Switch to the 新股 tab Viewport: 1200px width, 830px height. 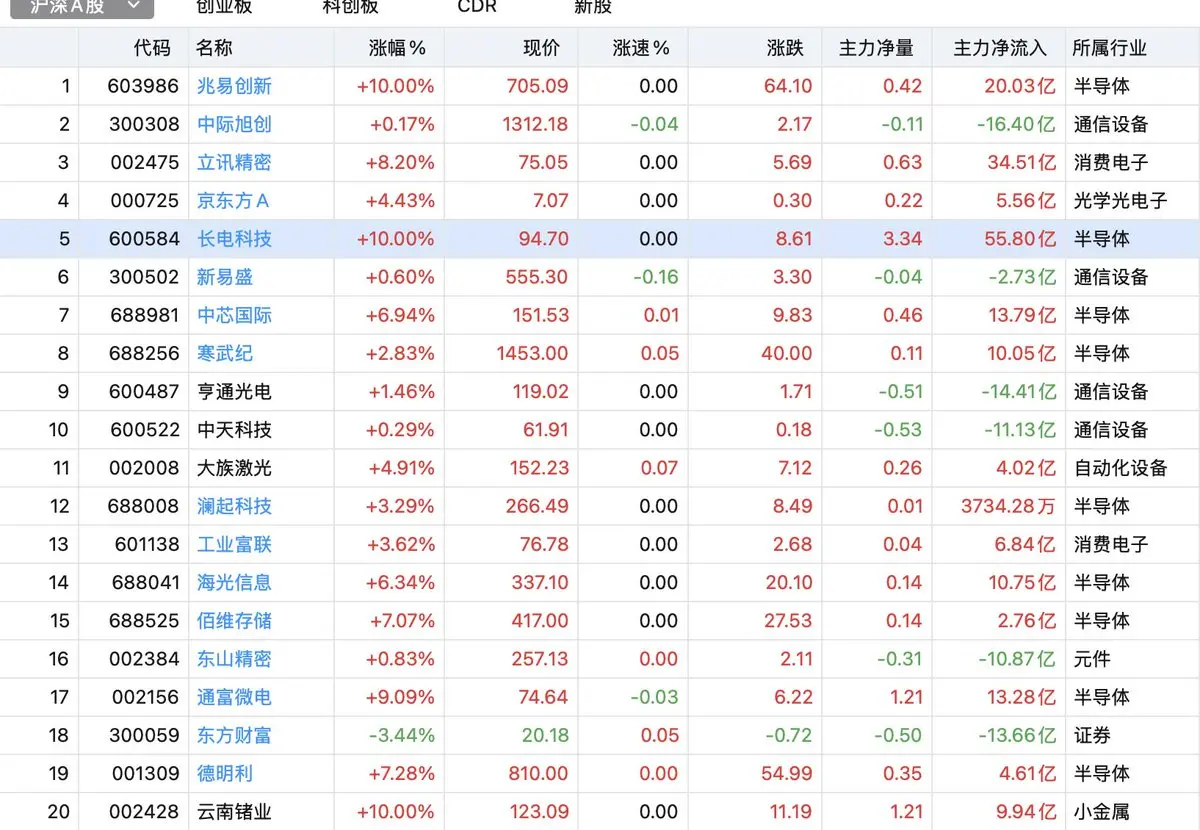pyautogui.click(x=593, y=7)
